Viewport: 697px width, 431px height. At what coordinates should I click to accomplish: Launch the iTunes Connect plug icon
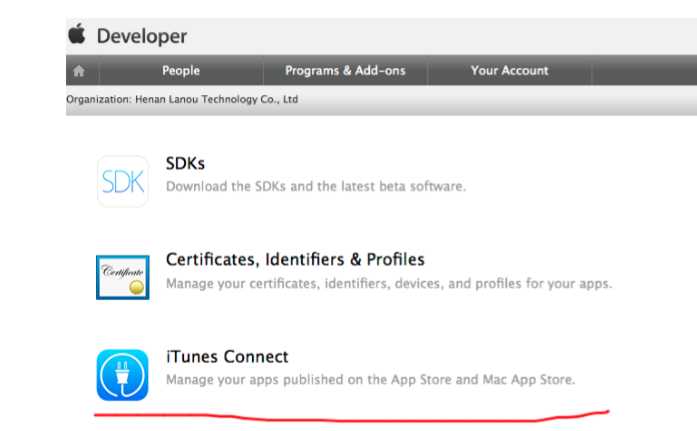pyautogui.click(x=122, y=375)
